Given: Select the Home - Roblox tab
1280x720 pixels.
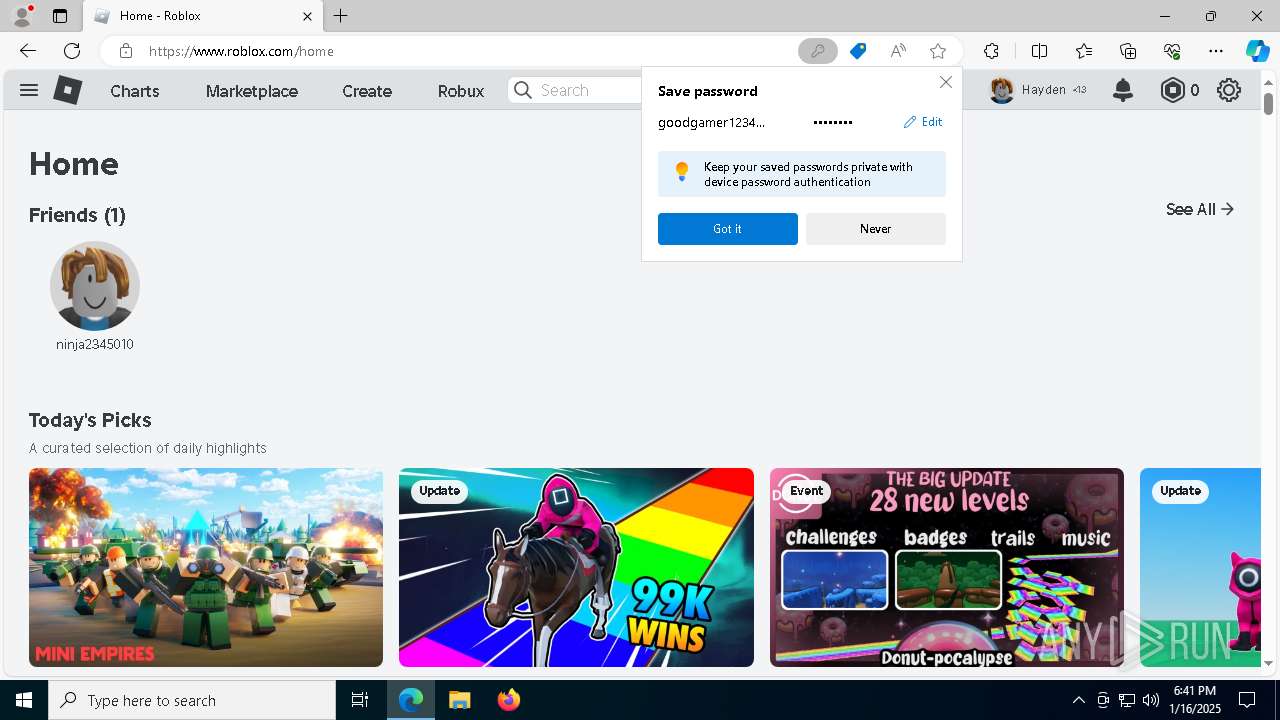Looking at the screenshot, I should point(203,16).
